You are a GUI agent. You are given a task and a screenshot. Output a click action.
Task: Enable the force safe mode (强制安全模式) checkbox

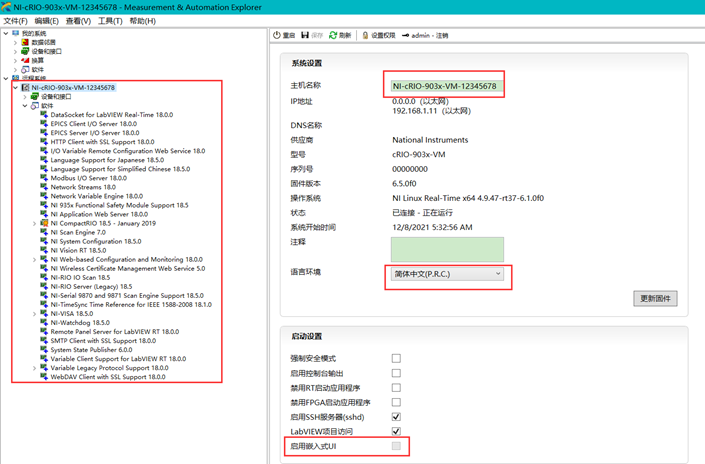[x=396, y=358]
